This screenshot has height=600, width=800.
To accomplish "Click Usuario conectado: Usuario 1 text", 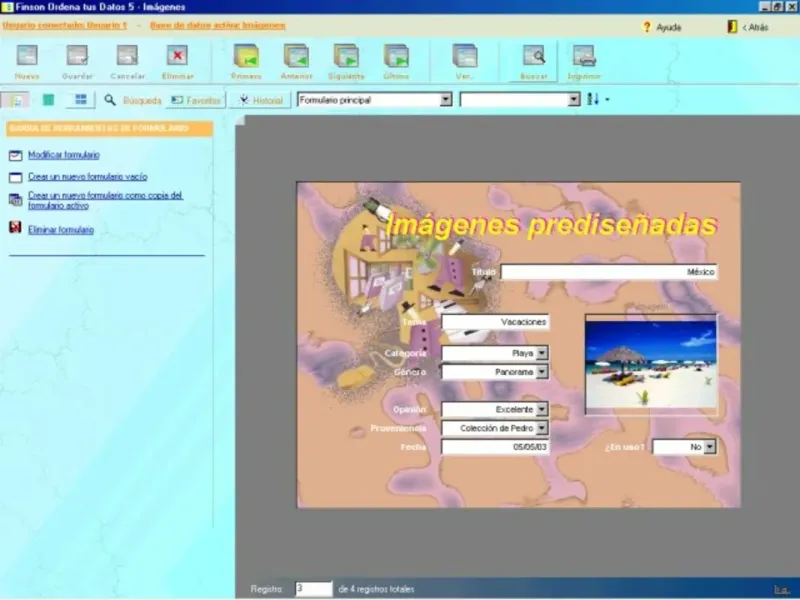I will 65,26.
